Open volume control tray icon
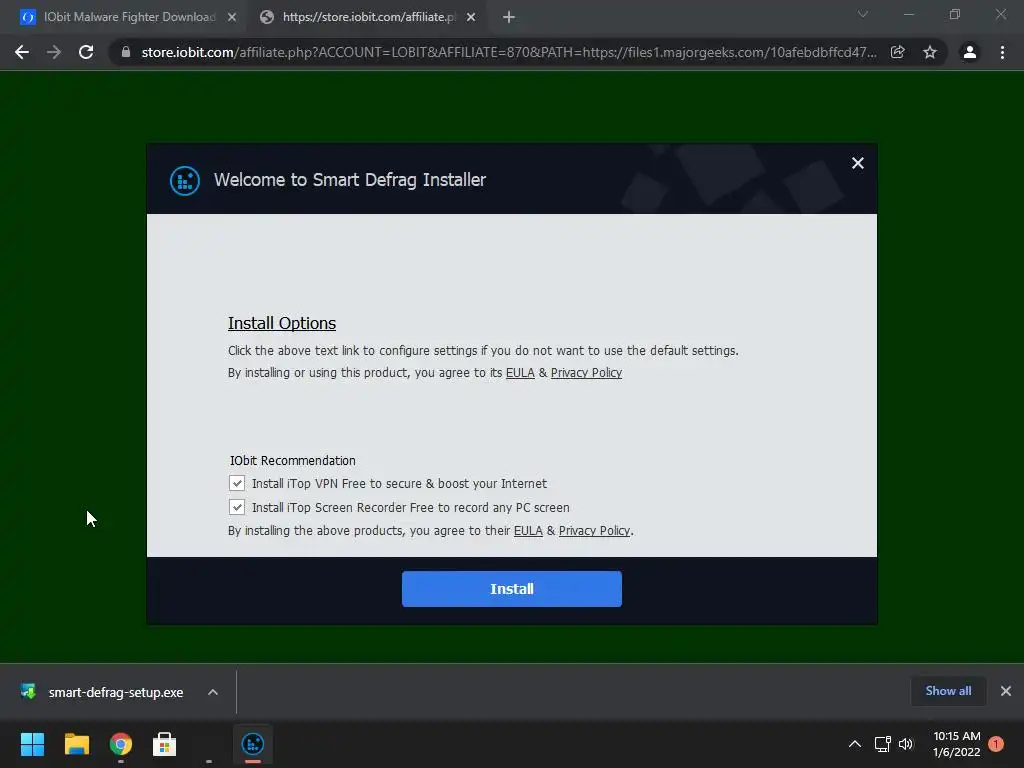The width and height of the screenshot is (1024, 768). [906, 744]
